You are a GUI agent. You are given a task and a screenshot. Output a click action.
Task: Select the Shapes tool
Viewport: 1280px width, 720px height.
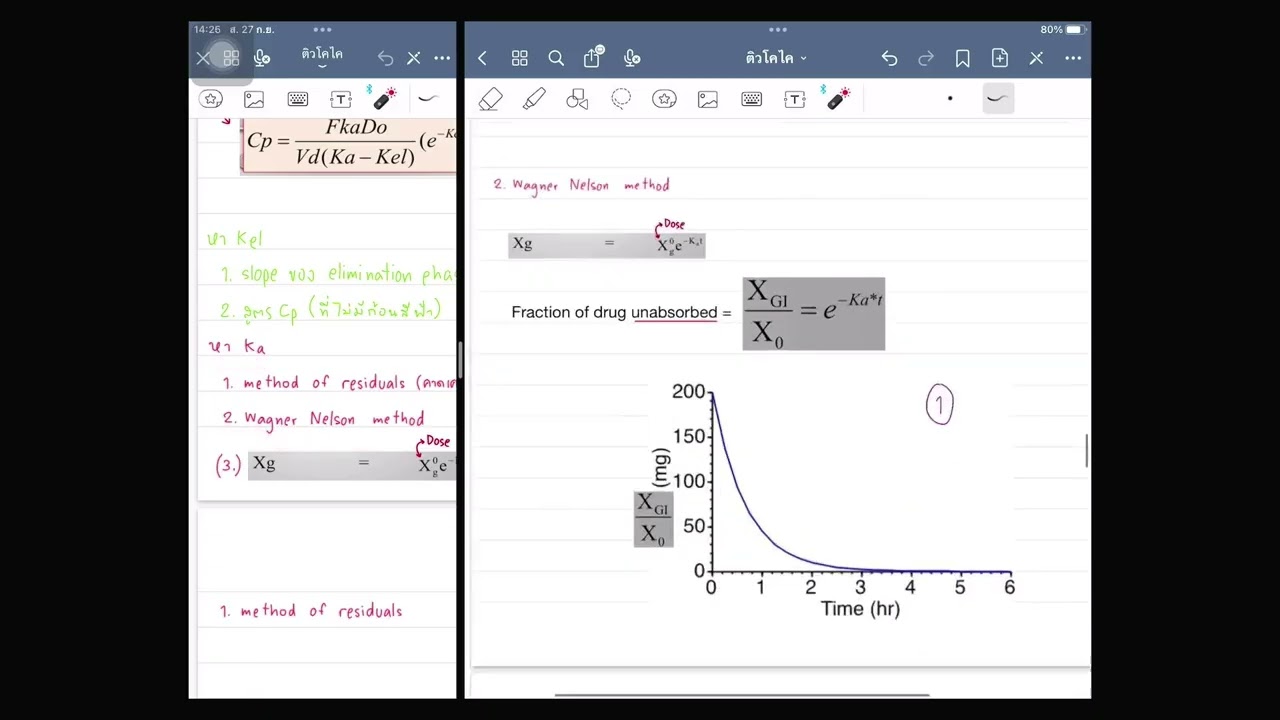tap(577, 99)
